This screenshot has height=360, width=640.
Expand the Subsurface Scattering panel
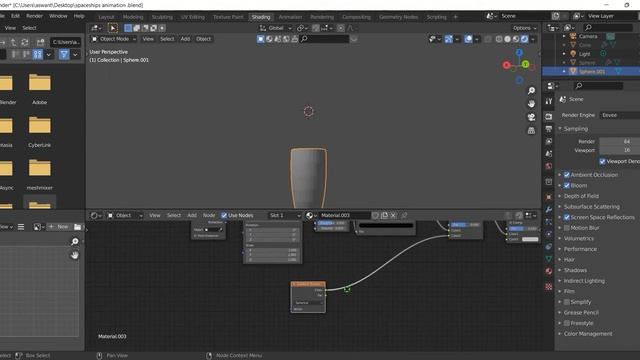click(x=591, y=207)
